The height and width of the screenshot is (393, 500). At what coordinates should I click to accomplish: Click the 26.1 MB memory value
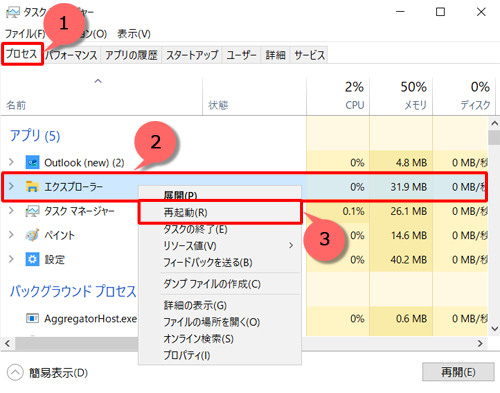(409, 211)
